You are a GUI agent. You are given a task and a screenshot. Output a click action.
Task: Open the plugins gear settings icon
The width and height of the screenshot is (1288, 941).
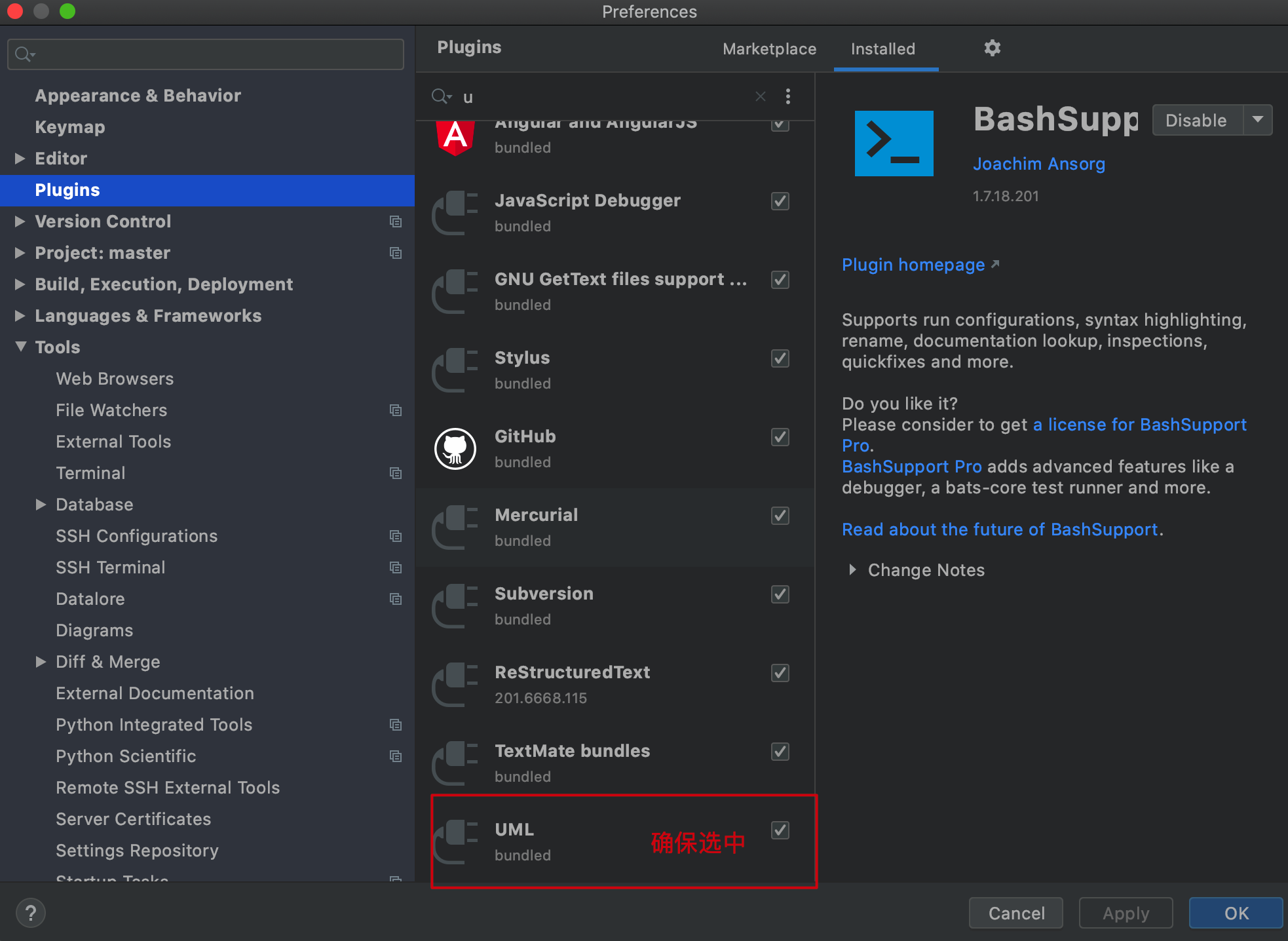coord(992,48)
